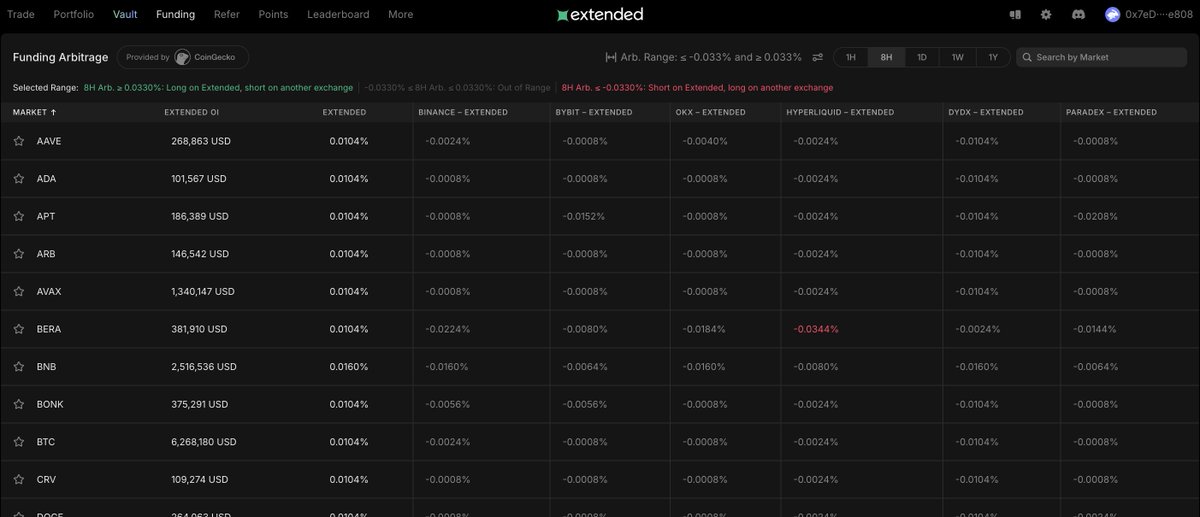Favorite the CRV market star
Viewport: 1200px width, 517px height.
(18, 479)
